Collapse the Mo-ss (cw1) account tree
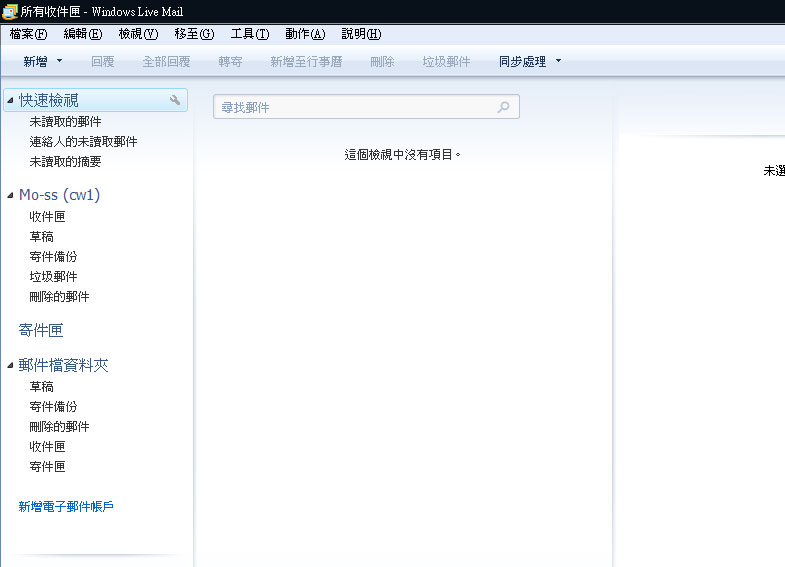 (x=10, y=195)
